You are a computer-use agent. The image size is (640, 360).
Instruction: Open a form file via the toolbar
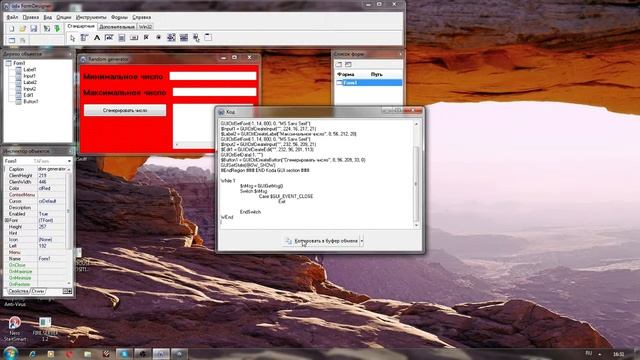pyautogui.click(x=22, y=28)
